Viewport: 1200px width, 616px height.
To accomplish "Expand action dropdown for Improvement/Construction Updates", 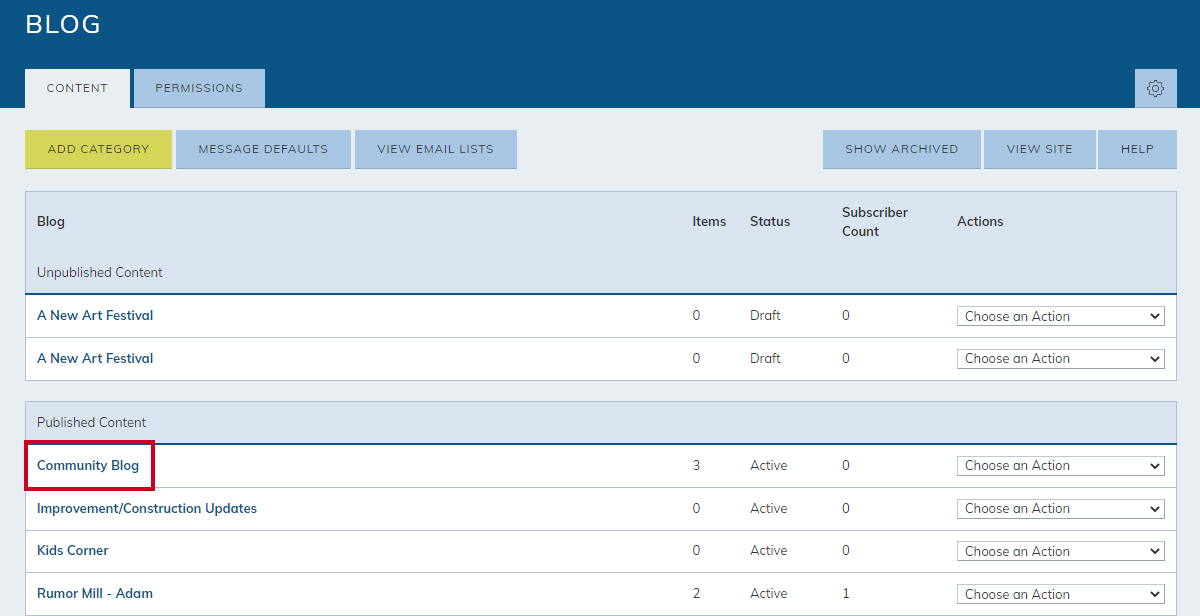I will (x=1061, y=509).
